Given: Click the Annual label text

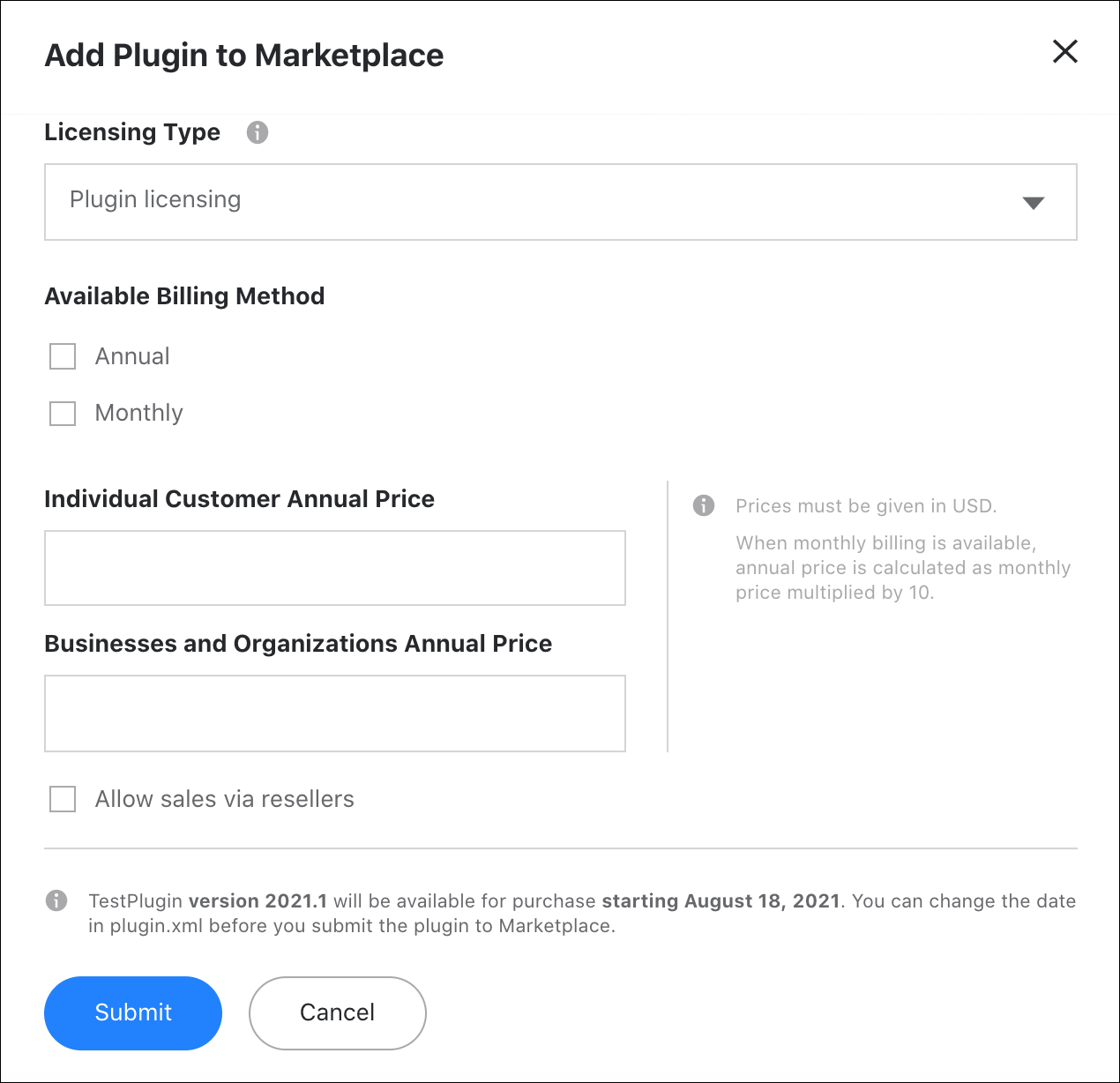Looking at the screenshot, I should (x=132, y=356).
